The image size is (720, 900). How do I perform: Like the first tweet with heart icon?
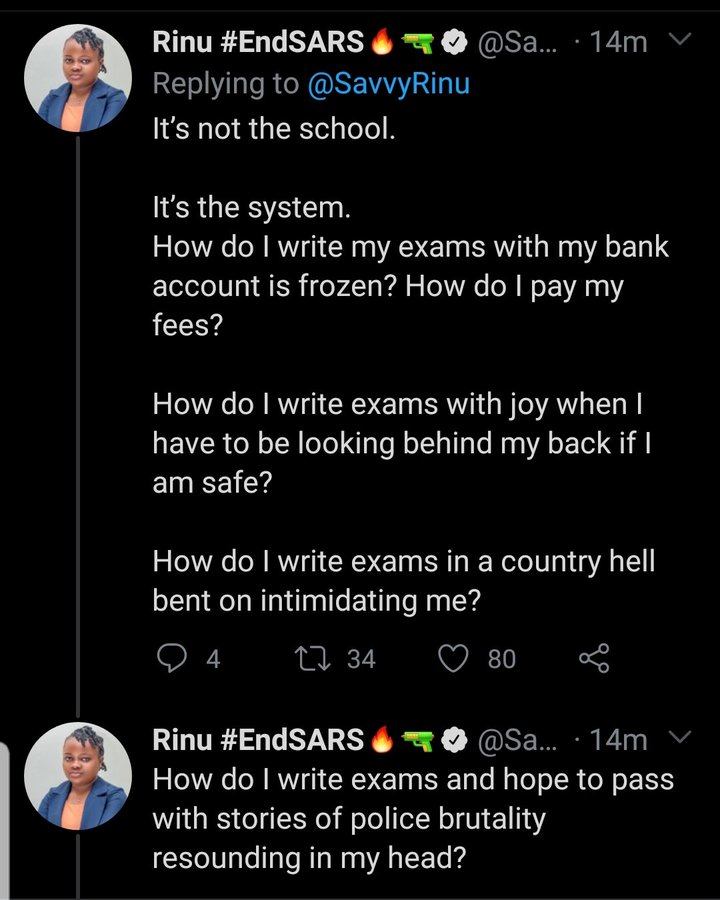pyautogui.click(x=454, y=658)
